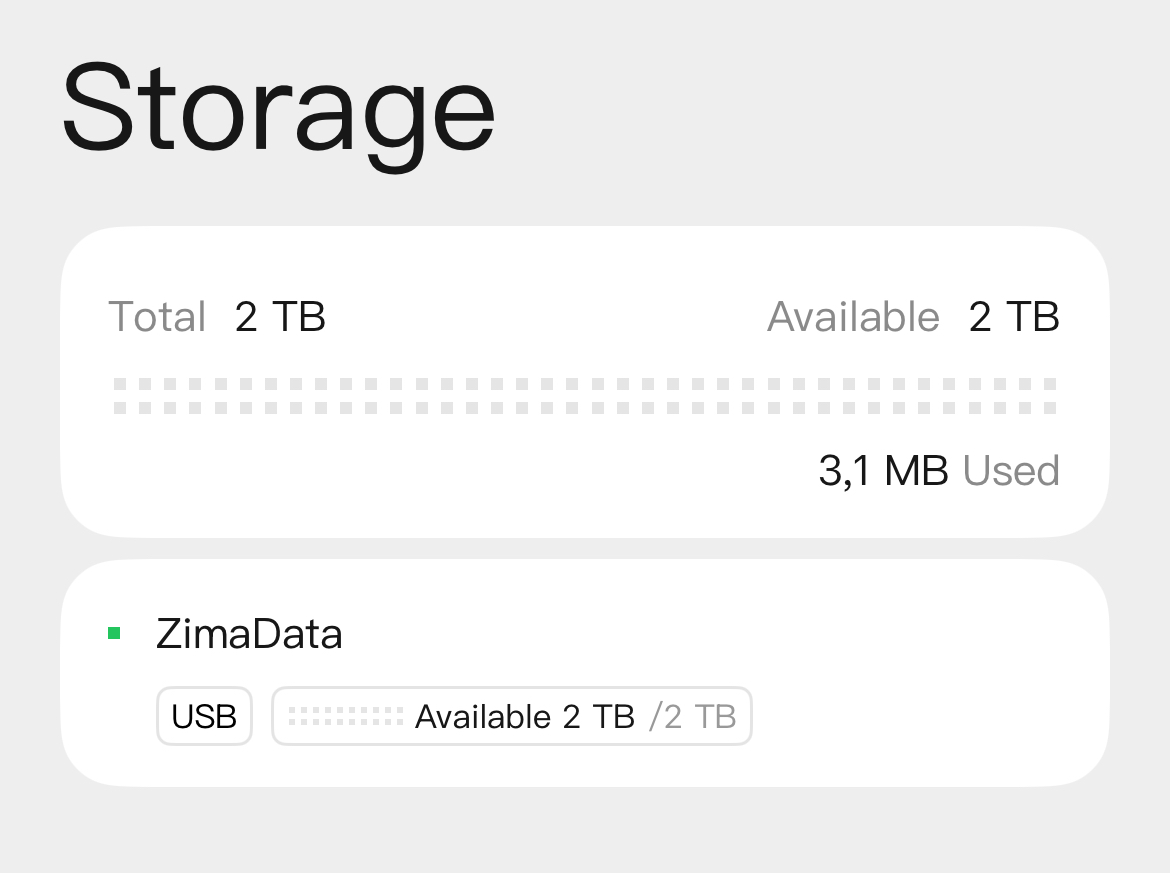Click the USB badge under ZimaData

pyautogui.click(x=204, y=716)
